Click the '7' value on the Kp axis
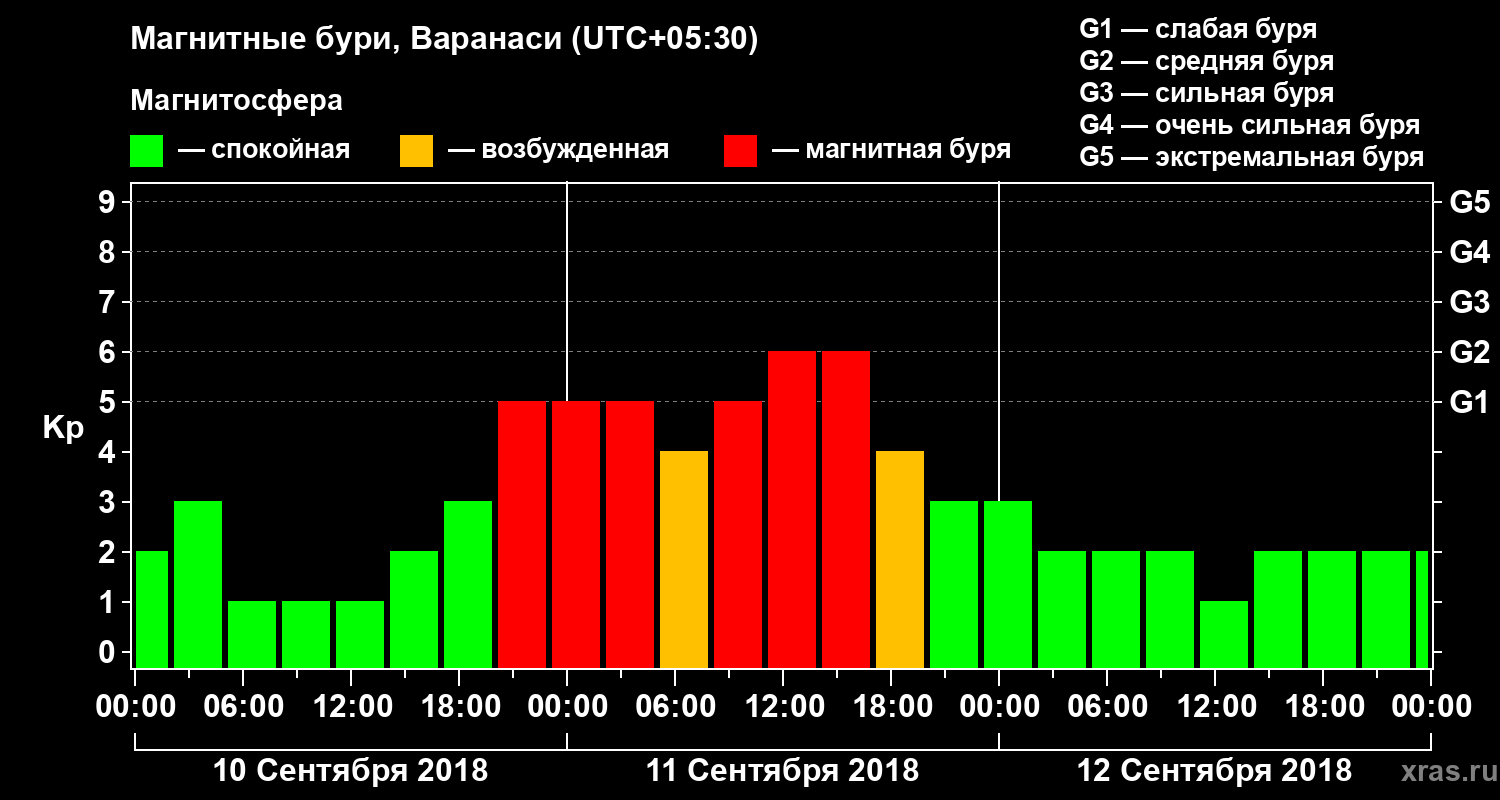This screenshot has width=1500, height=800. tap(109, 302)
